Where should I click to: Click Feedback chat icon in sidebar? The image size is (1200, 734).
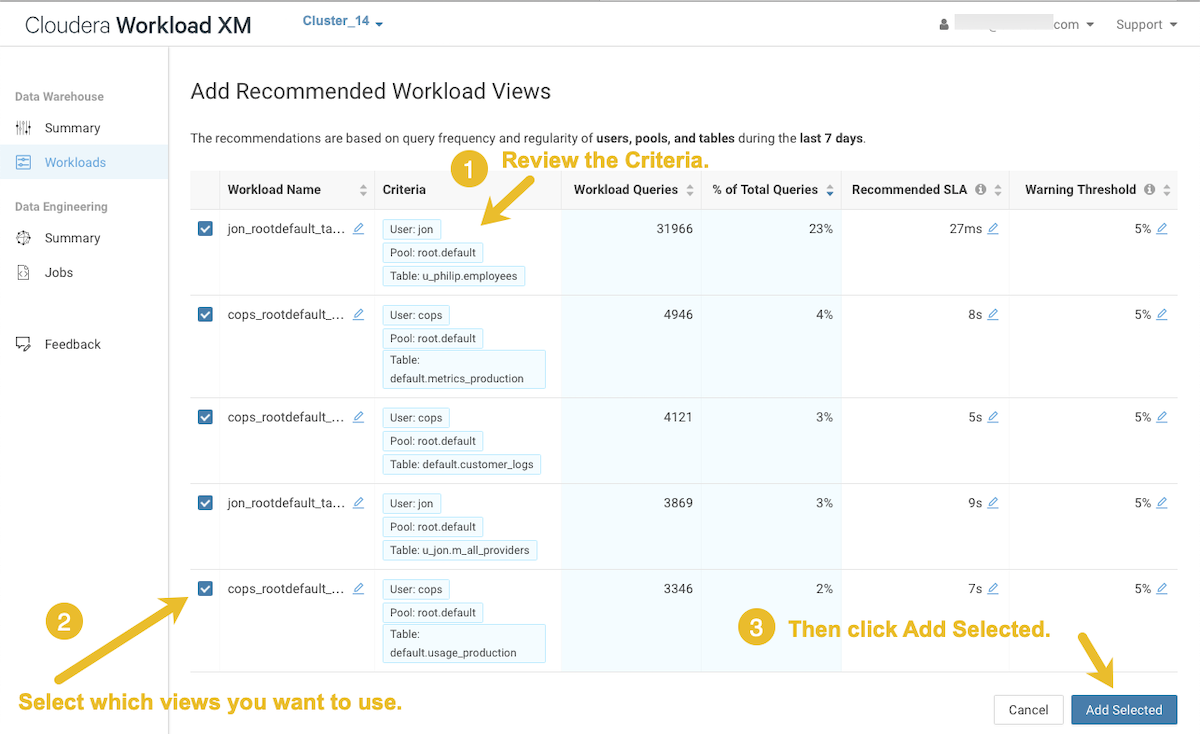(x=24, y=344)
